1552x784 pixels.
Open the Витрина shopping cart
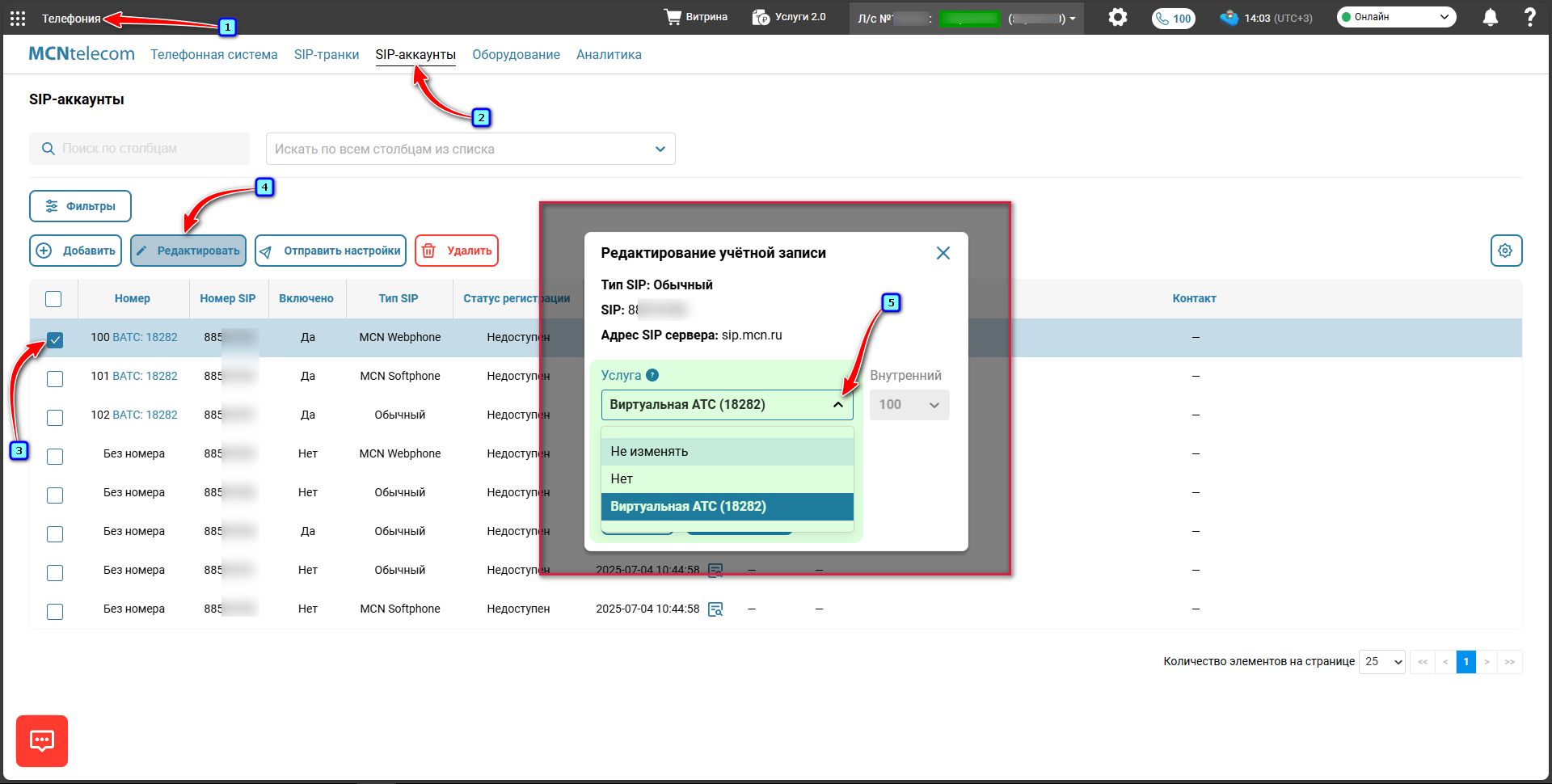click(x=695, y=17)
